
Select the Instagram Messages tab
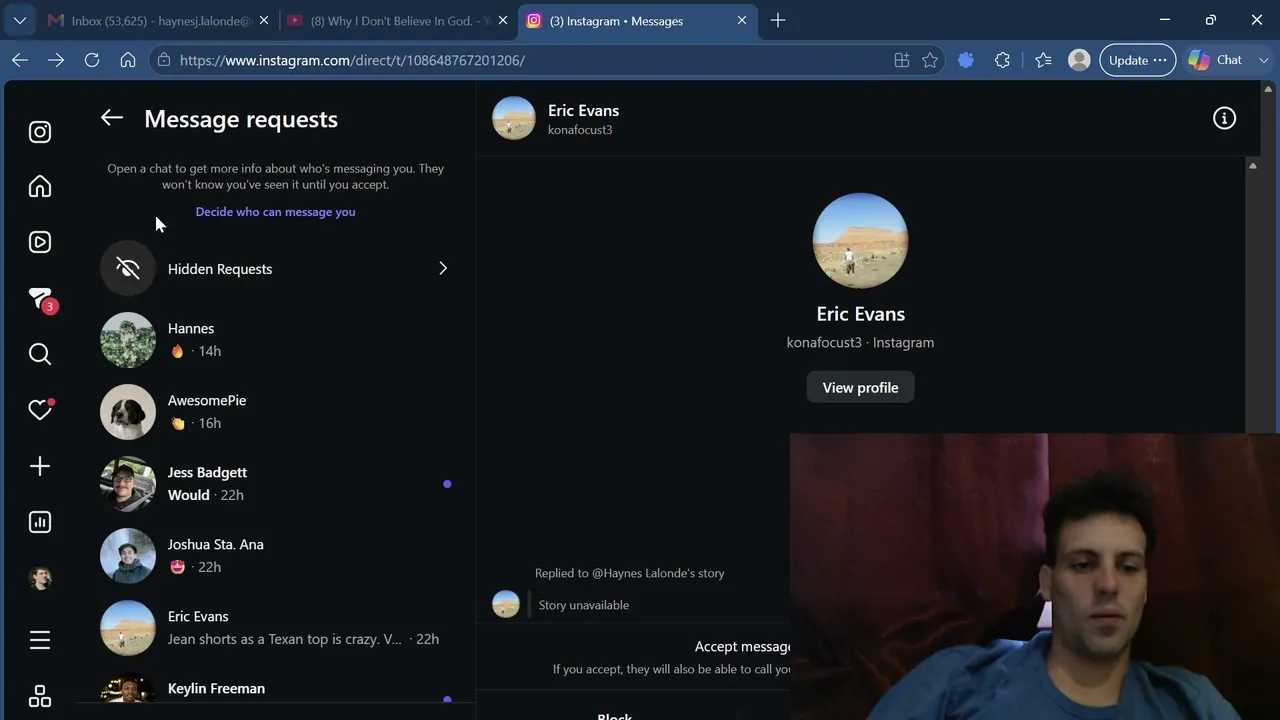click(638, 21)
